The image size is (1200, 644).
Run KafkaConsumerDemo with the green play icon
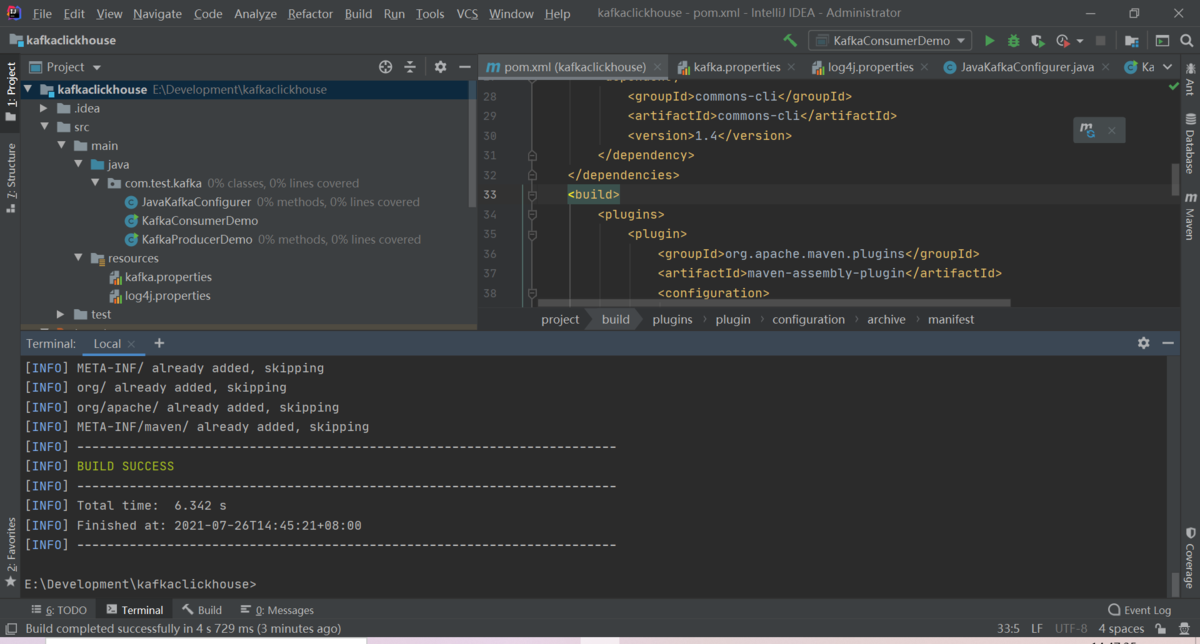click(989, 41)
